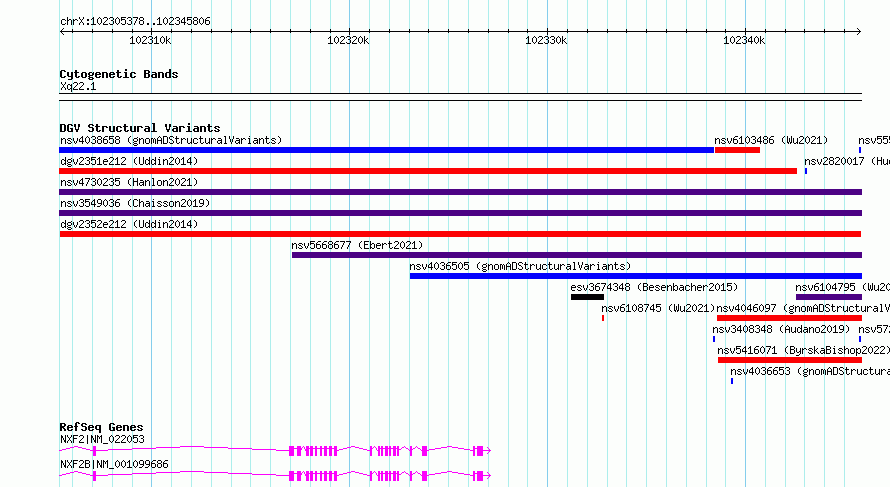Select the red dgv2351e212 variant bar
890x487 pixels.
(x=428, y=171)
